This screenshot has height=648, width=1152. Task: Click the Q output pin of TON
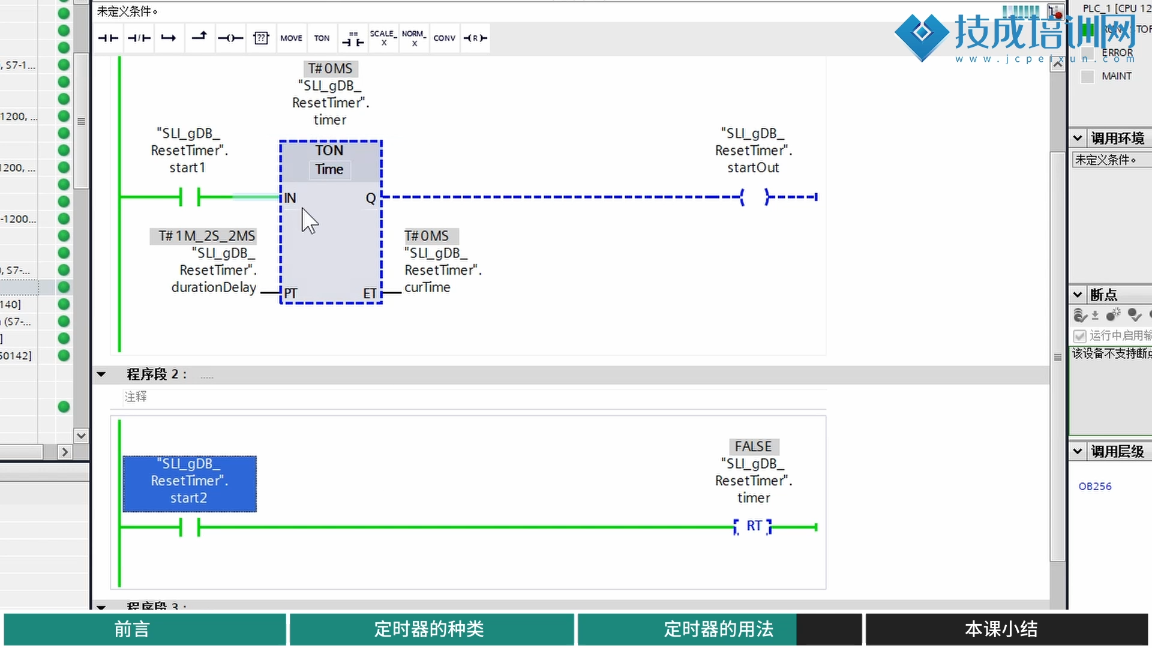(370, 198)
